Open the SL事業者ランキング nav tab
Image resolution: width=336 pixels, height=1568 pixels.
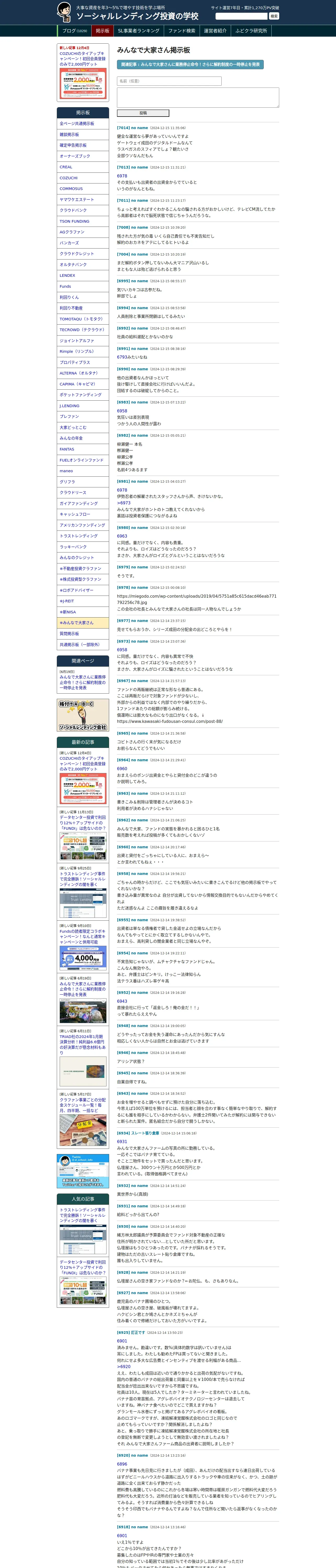(x=138, y=31)
